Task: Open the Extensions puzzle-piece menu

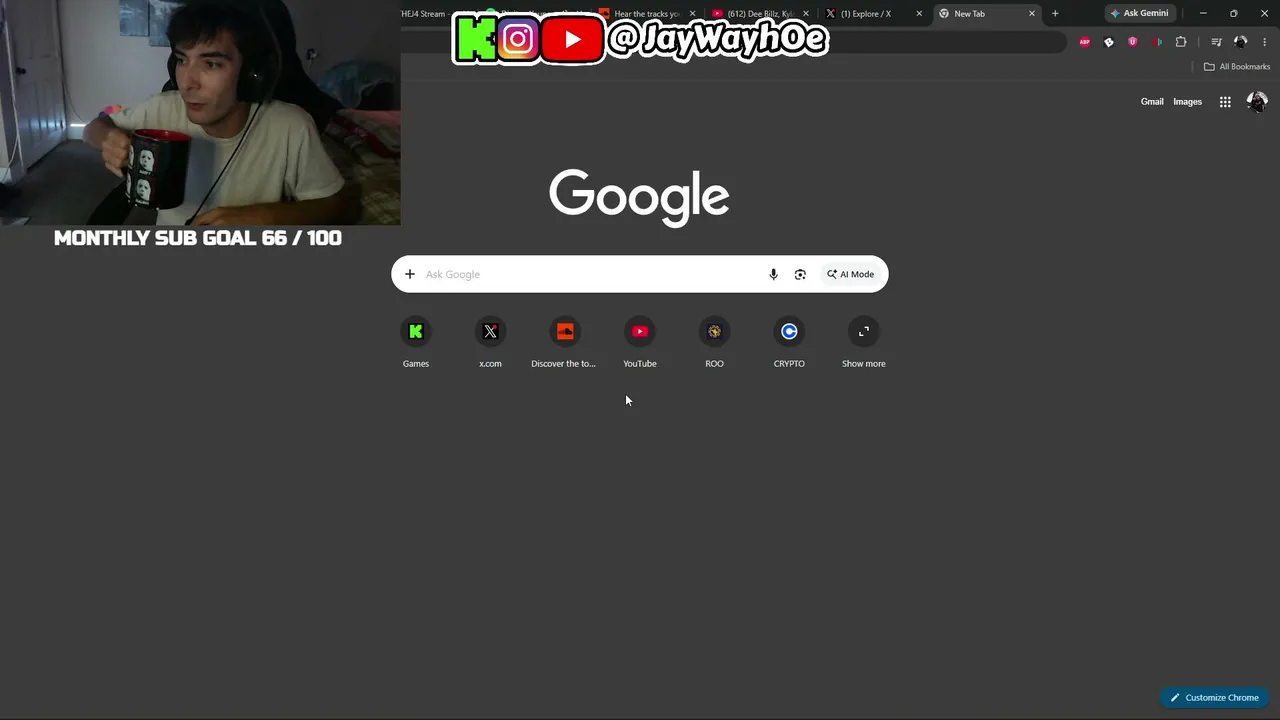Action: [1181, 42]
